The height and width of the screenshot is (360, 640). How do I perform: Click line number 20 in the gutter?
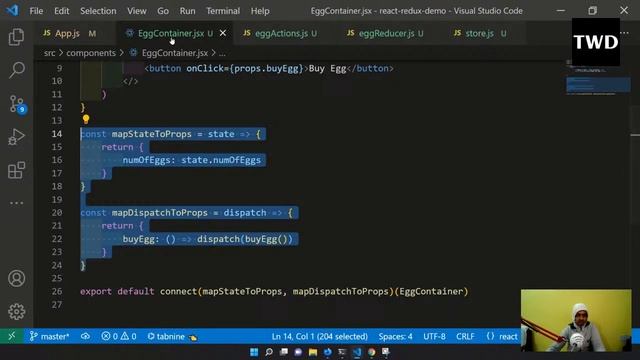coord(57,213)
